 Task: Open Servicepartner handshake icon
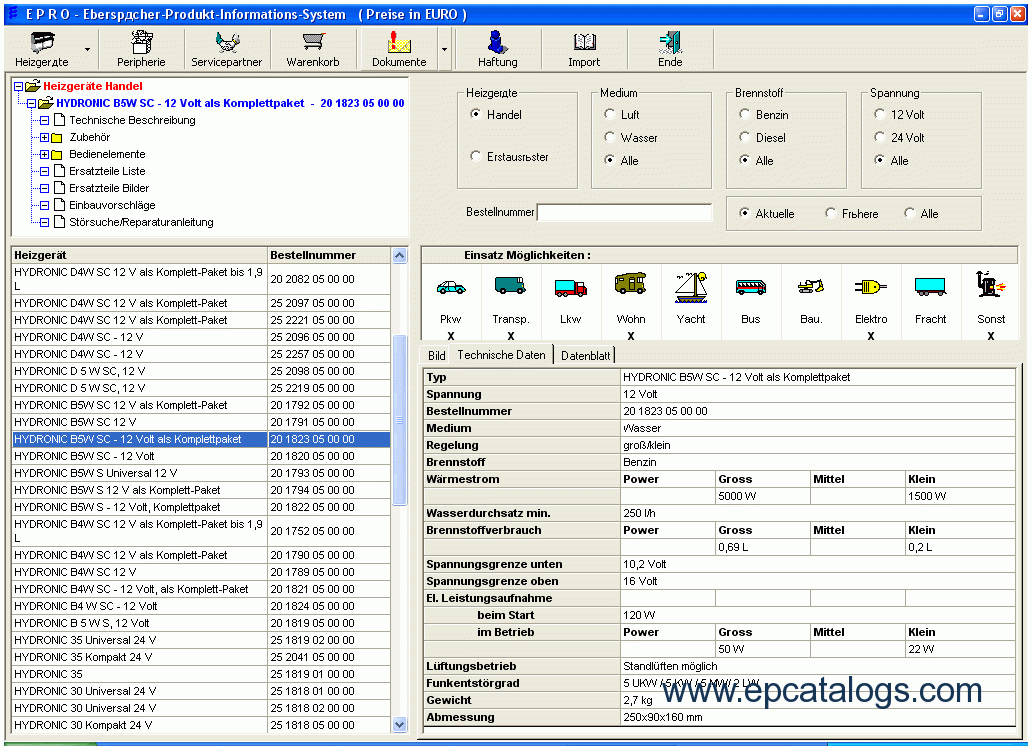[227, 43]
